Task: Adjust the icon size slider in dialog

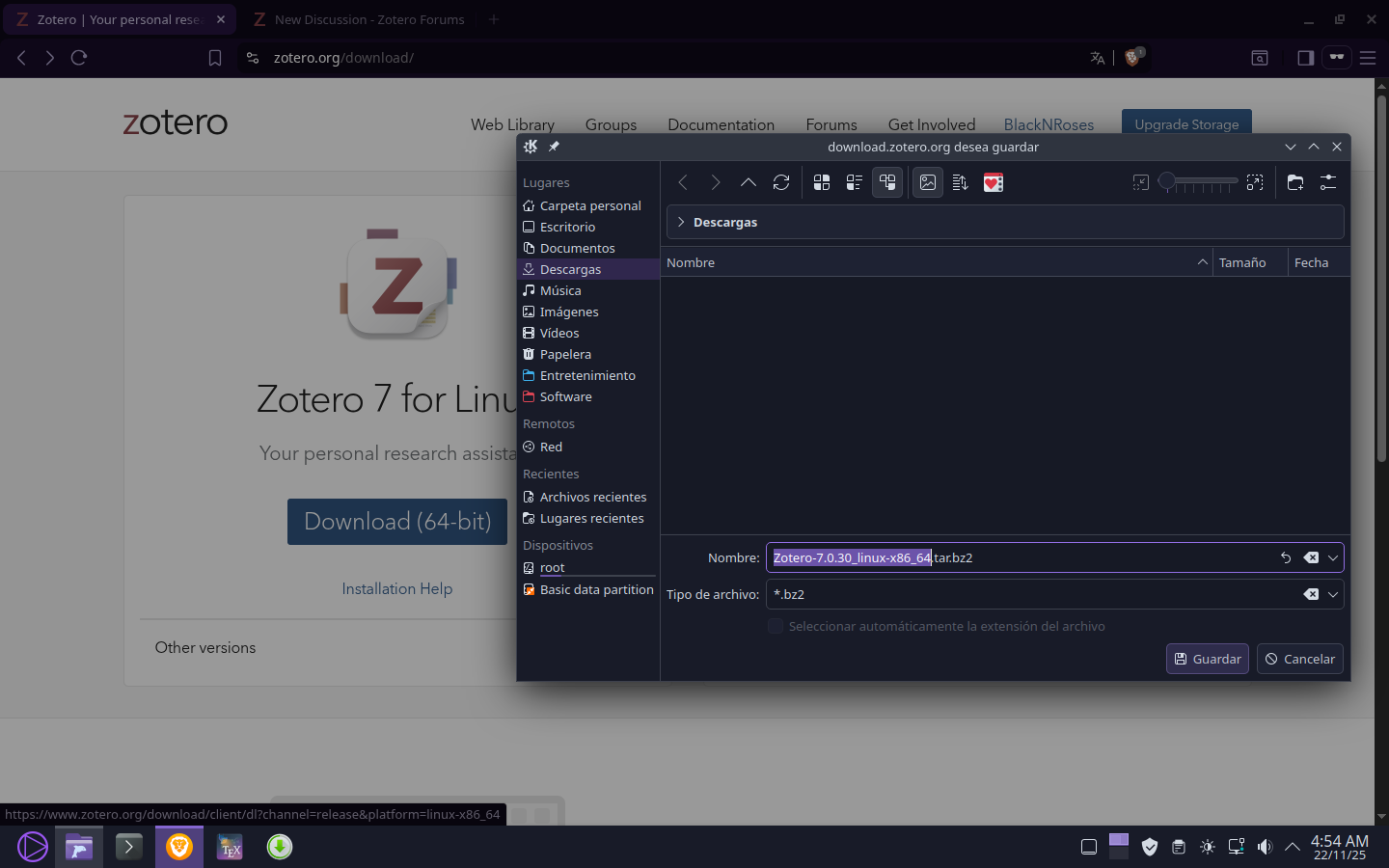Action: coord(1198,181)
